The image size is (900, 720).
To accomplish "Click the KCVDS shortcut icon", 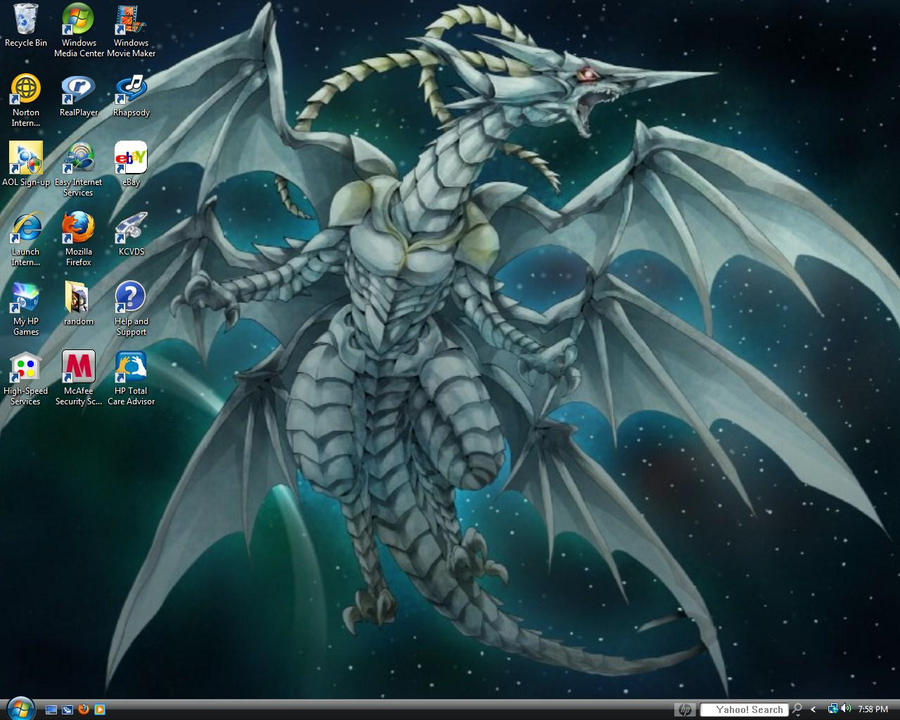I will [x=131, y=234].
